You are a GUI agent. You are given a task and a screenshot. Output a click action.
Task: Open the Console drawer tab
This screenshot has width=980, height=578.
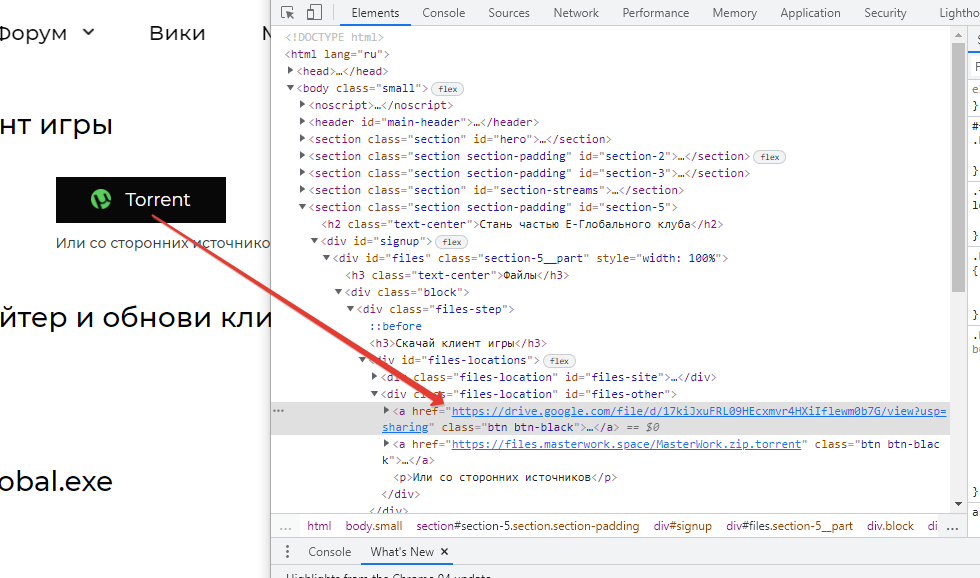click(329, 552)
